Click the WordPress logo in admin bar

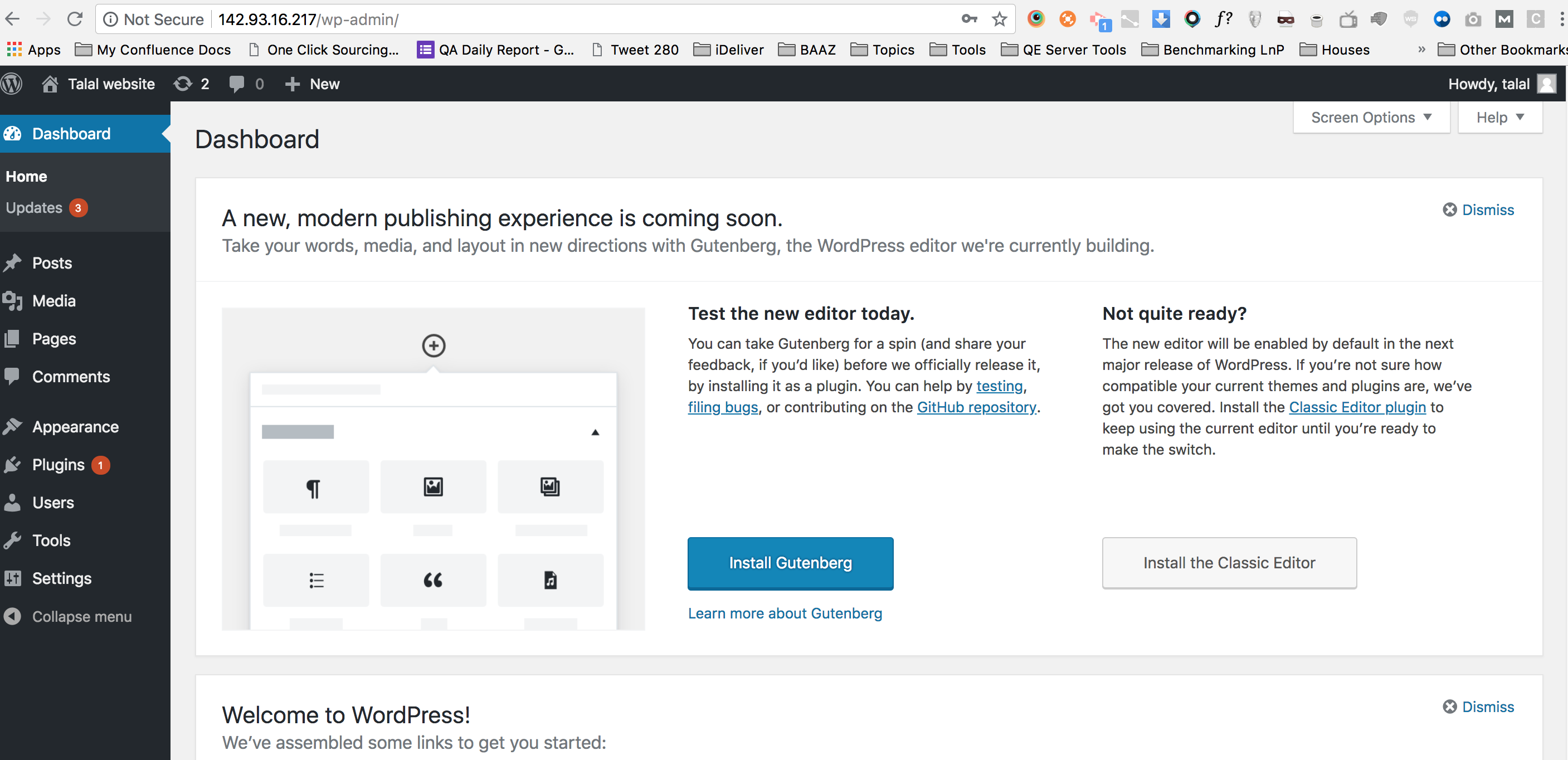point(12,84)
